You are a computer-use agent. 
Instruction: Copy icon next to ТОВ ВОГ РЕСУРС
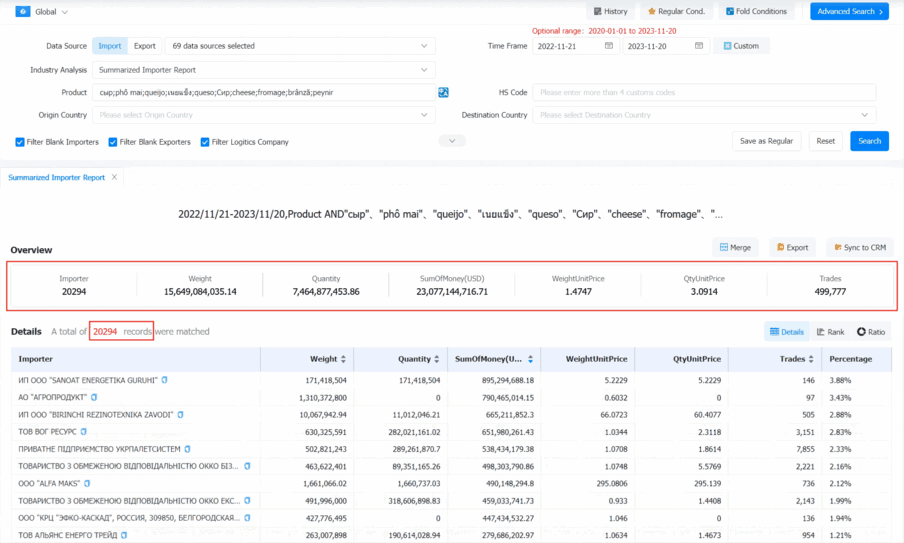(x=84, y=431)
